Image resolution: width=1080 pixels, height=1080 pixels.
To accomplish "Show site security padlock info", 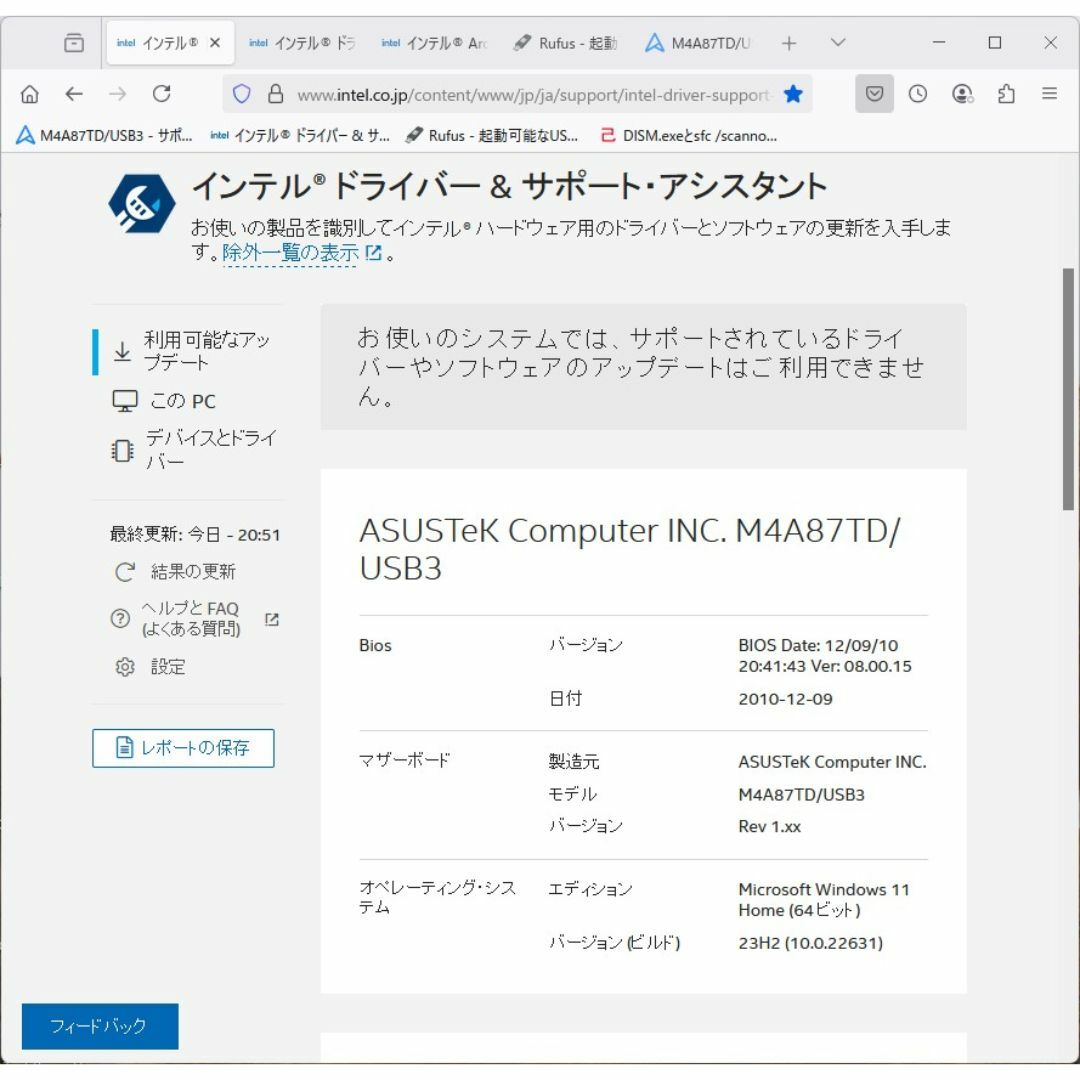I will (x=276, y=94).
